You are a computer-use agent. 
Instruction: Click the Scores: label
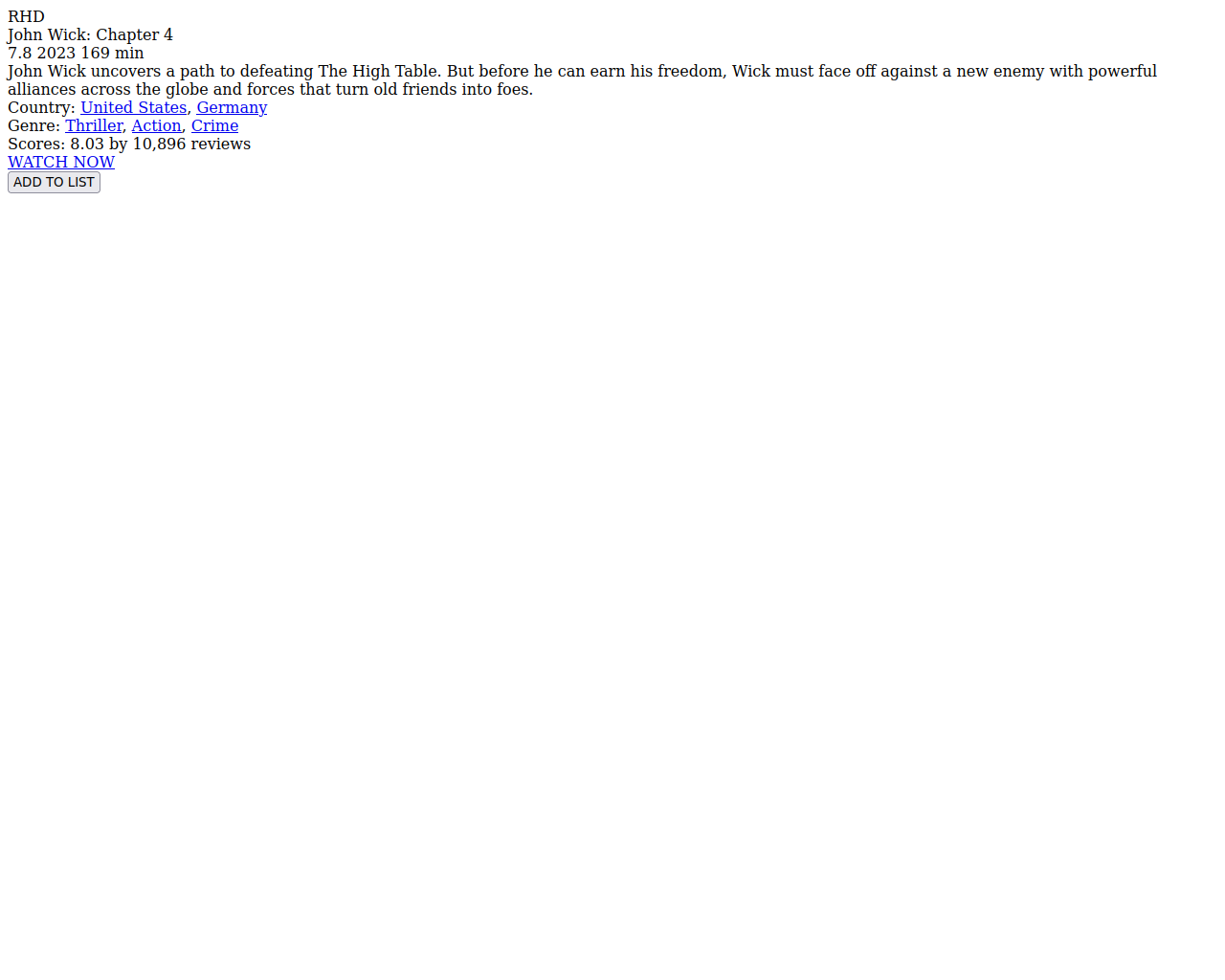coord(36,145)
